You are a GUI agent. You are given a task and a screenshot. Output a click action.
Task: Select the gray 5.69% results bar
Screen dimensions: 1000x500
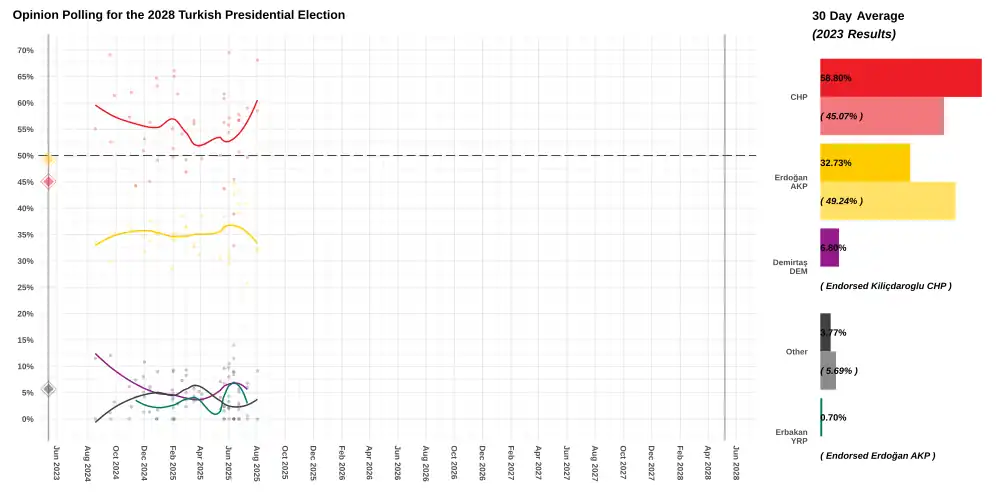827,370
